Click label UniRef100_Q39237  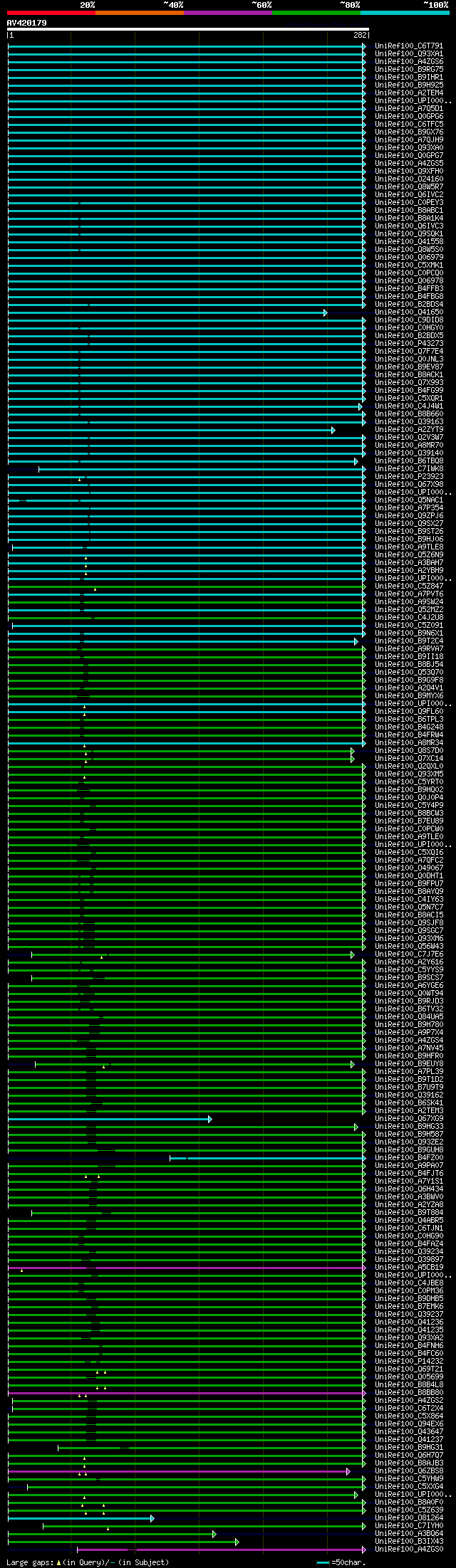pos(409,1315)
